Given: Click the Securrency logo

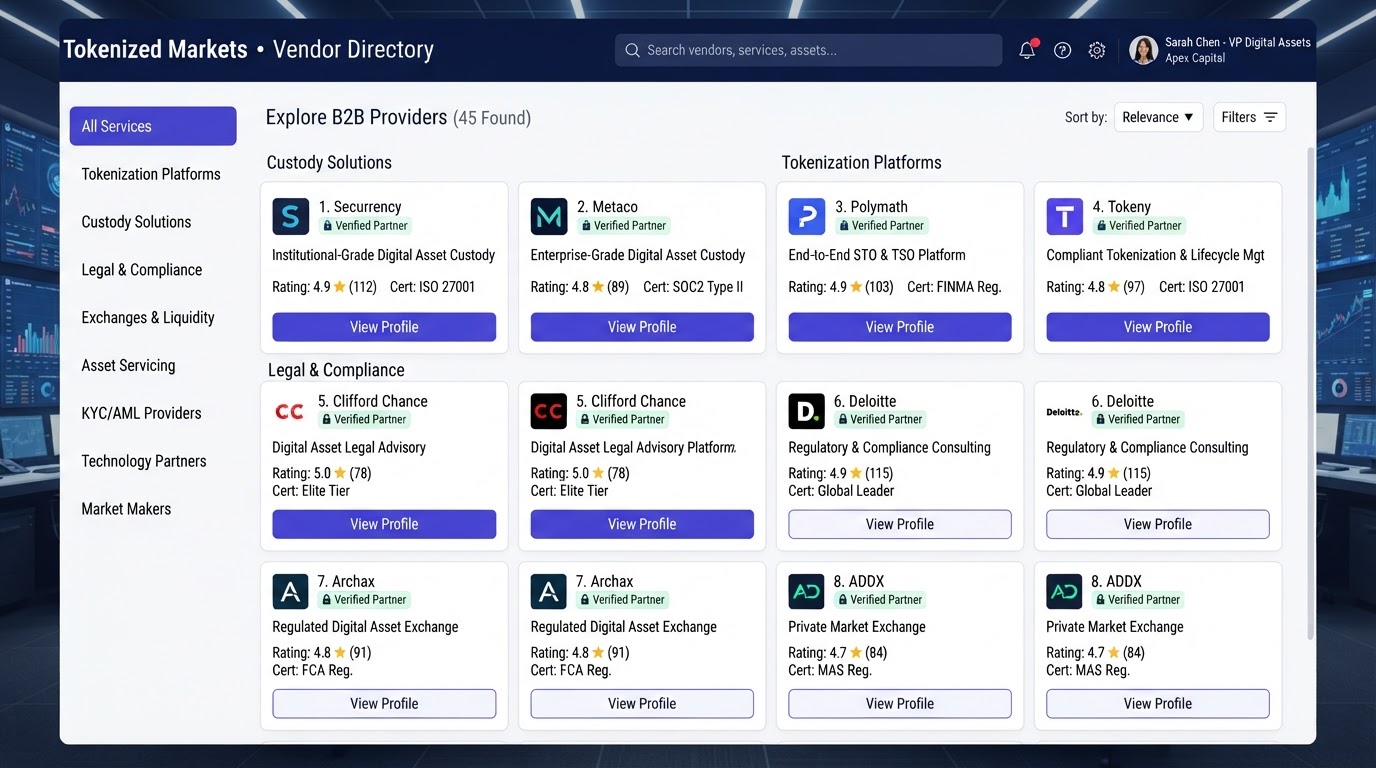Looking at the screenshot, I should [290, 216].
